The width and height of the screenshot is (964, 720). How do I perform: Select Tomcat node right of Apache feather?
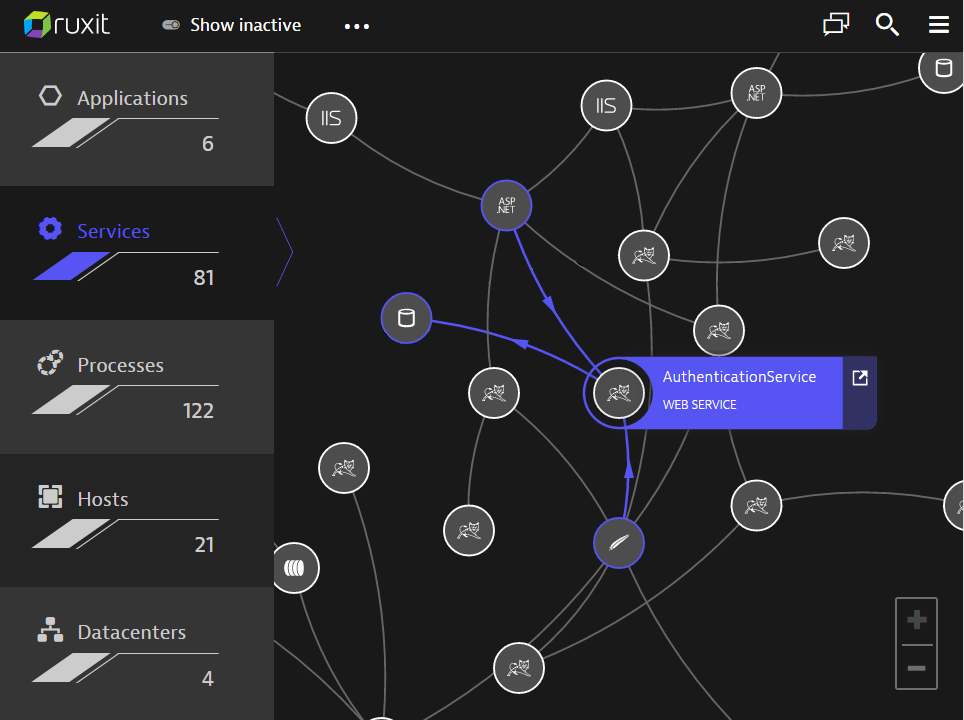756,505
